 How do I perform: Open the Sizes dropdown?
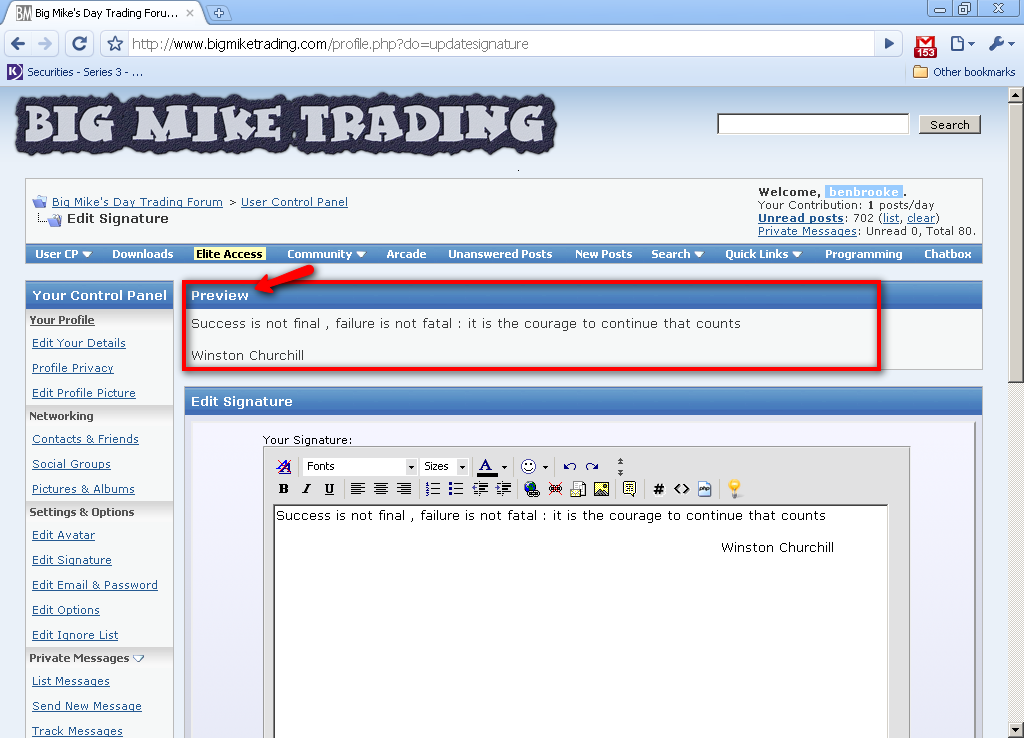pyautogui.click(x=444, y=466)
